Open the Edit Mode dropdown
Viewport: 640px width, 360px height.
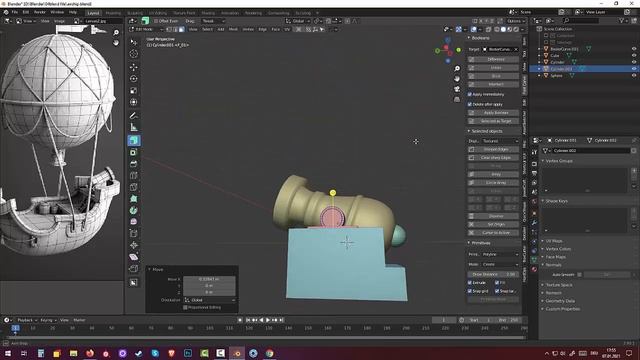pyautogui.click(x=147, y=29)
